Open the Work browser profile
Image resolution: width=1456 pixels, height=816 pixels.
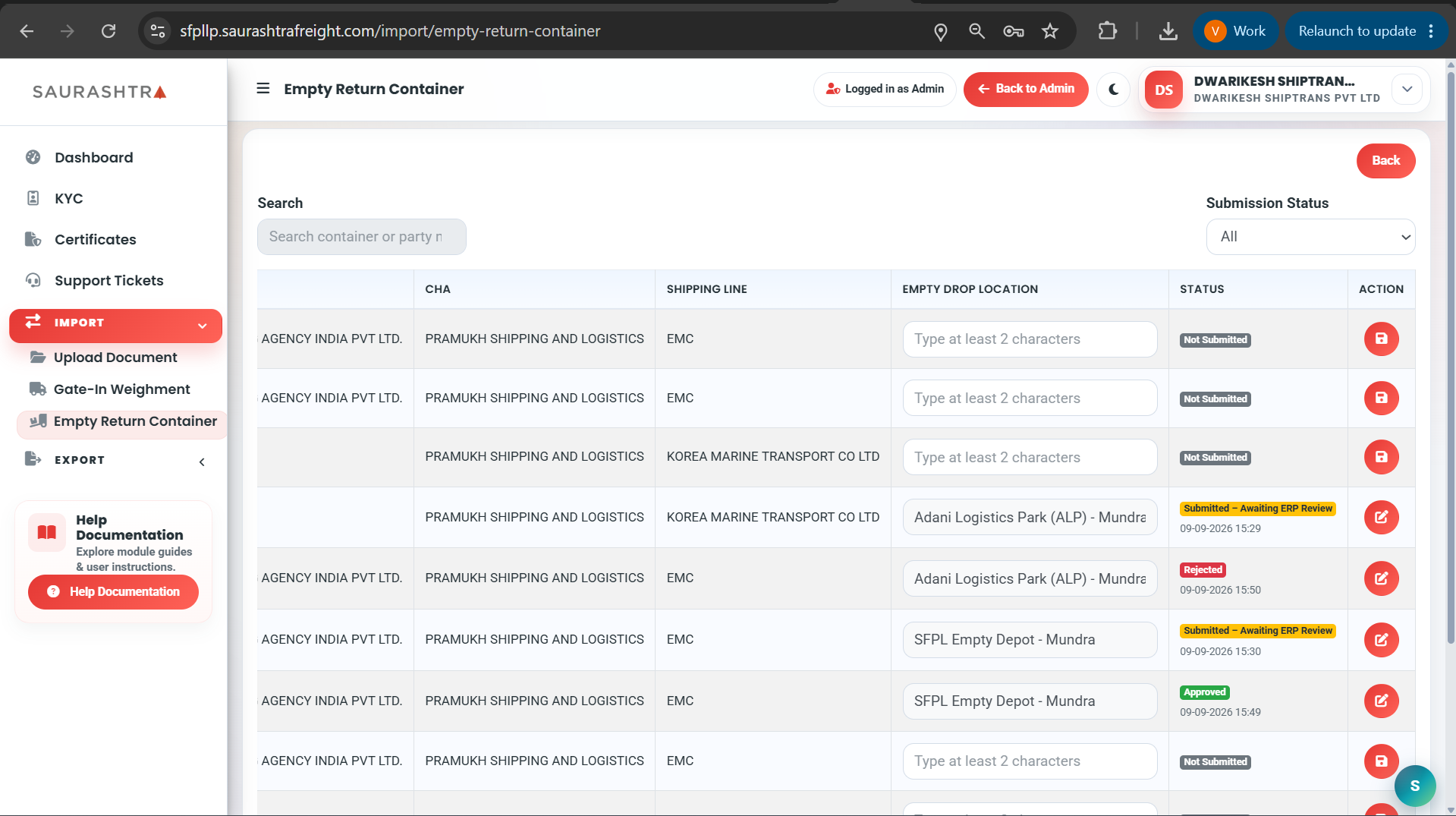point(1235,31)
